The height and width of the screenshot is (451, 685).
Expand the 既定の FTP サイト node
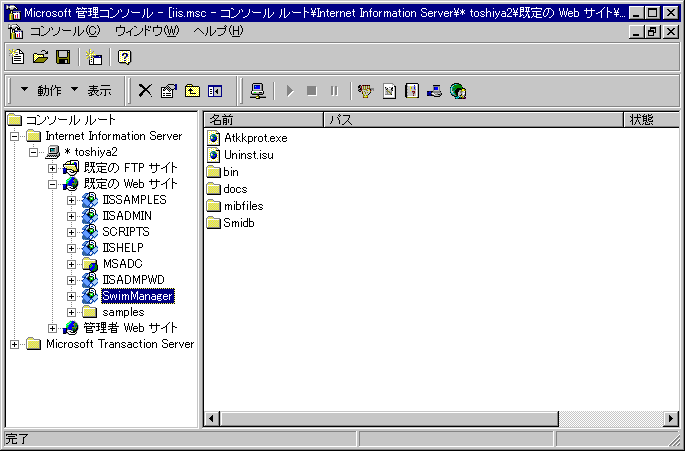[52, 168]
